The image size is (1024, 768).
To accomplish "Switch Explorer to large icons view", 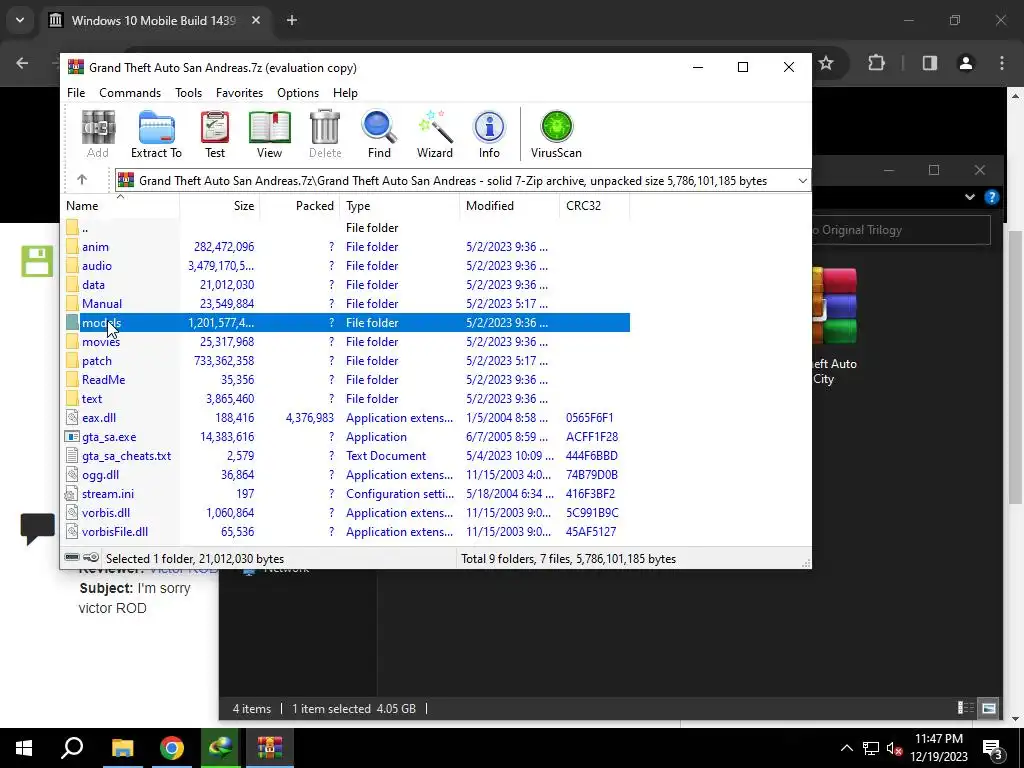I will coord(989,708).
